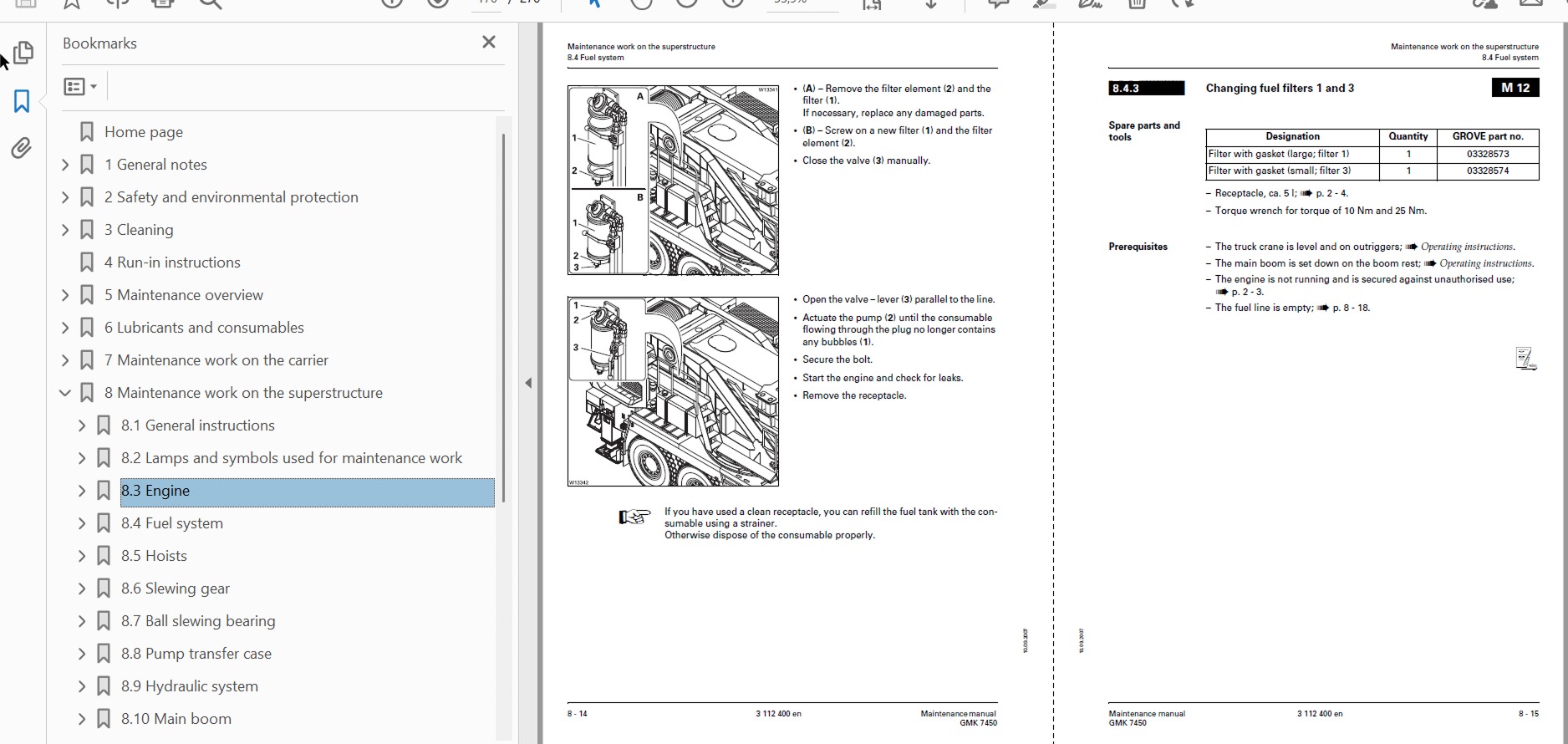Jump to the 8.10 Main boom bookmark
Image resolution: width=1568 pixels, height=744 pixels.
[176, 719]
